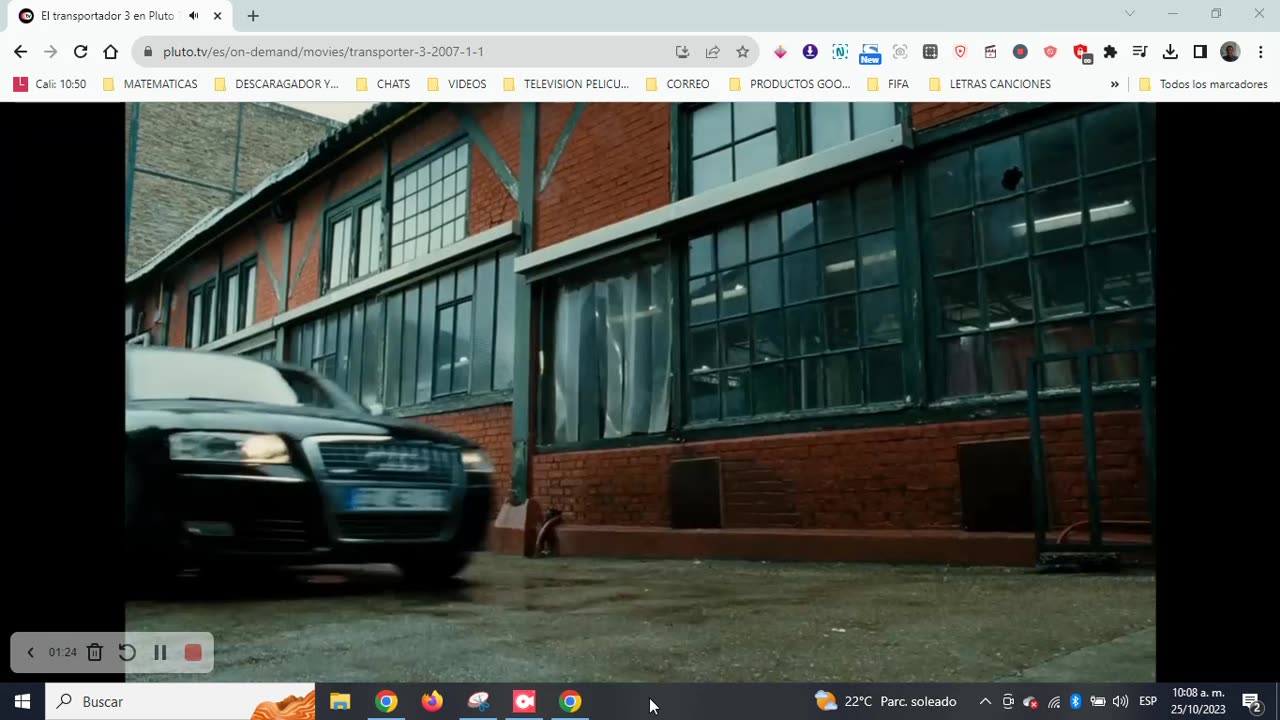This screenshot has height=720, width=1280.
Task: Open the profile avatar menu
Action: tap(1230, 52)
